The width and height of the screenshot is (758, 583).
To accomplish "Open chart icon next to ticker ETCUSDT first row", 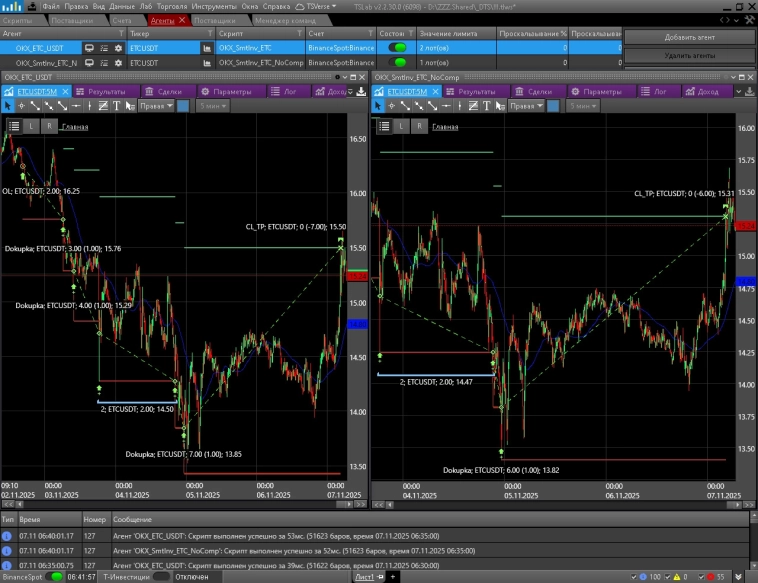I will pyautogui.click(x=208, y=47).
